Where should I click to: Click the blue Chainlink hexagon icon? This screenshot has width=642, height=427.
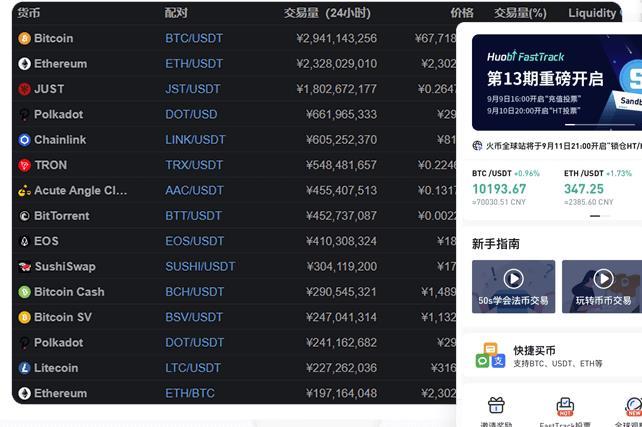point(25,140)
